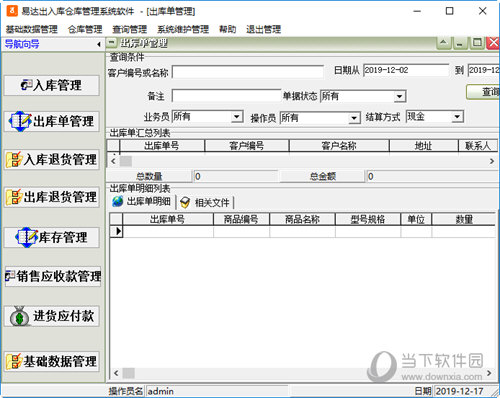Click the inner window system menu icon

[x=112, y=43]
